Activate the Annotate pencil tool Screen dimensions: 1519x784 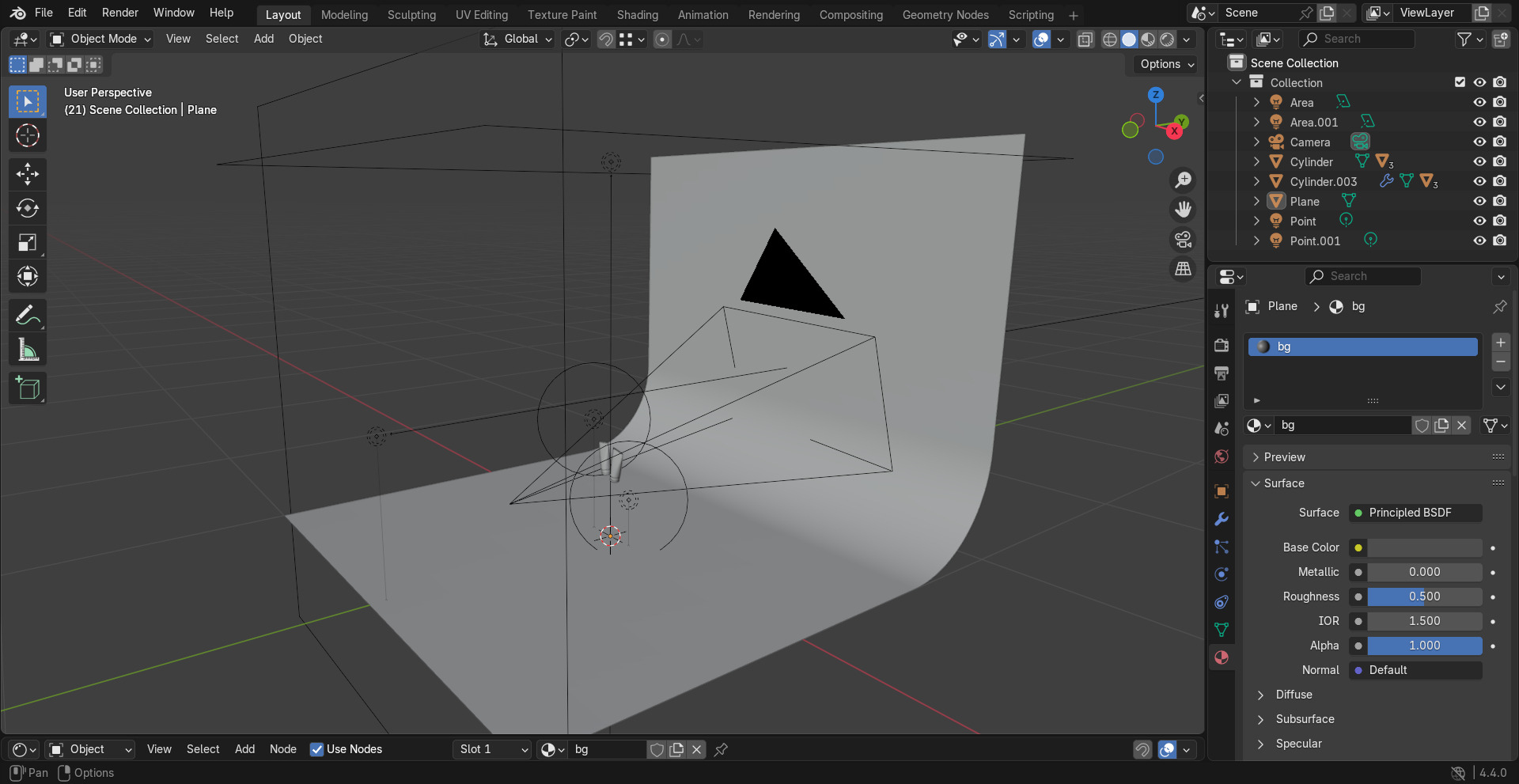[x=28, y=316]
